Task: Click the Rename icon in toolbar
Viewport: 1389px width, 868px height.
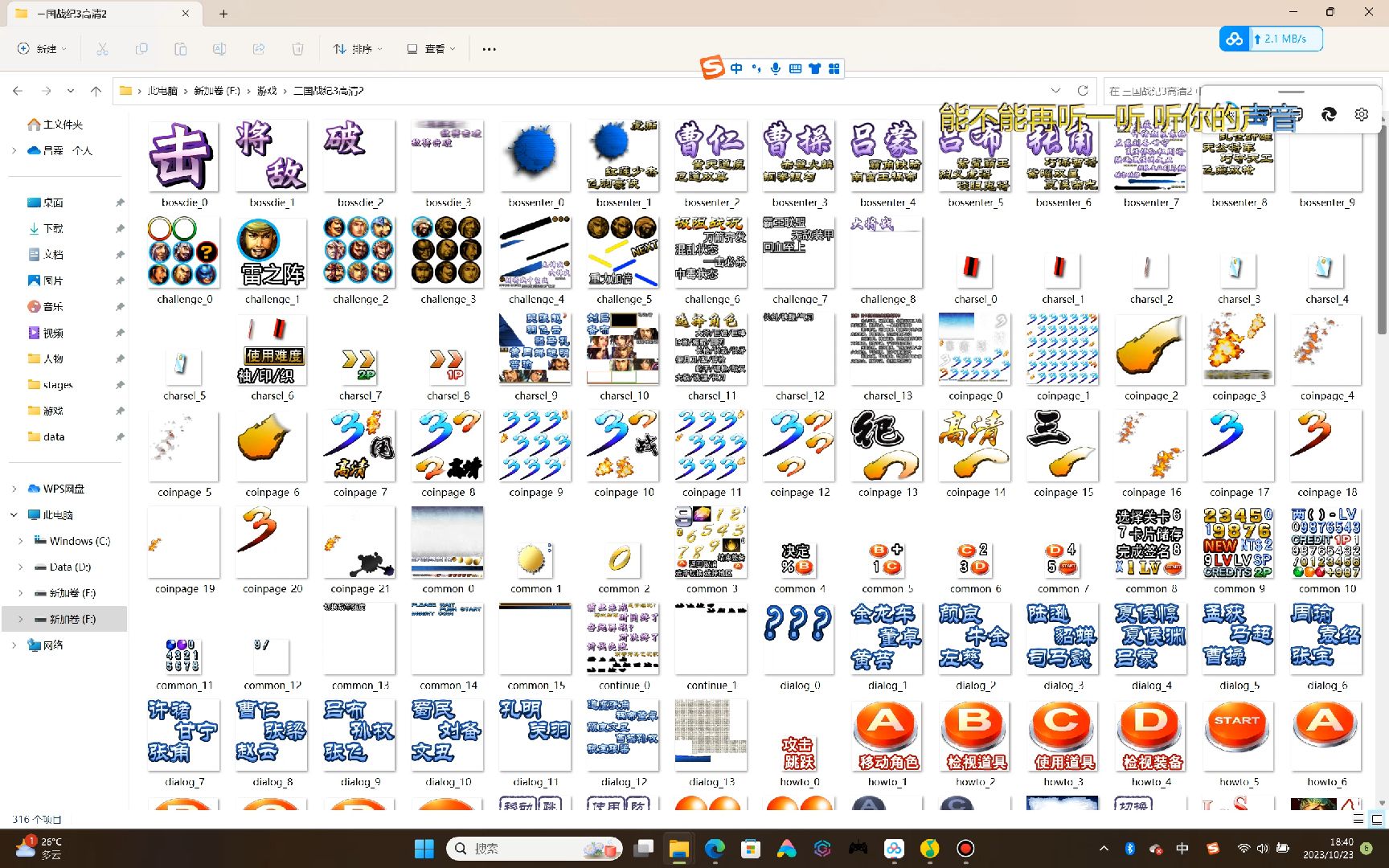Action: tap(219, 49)
